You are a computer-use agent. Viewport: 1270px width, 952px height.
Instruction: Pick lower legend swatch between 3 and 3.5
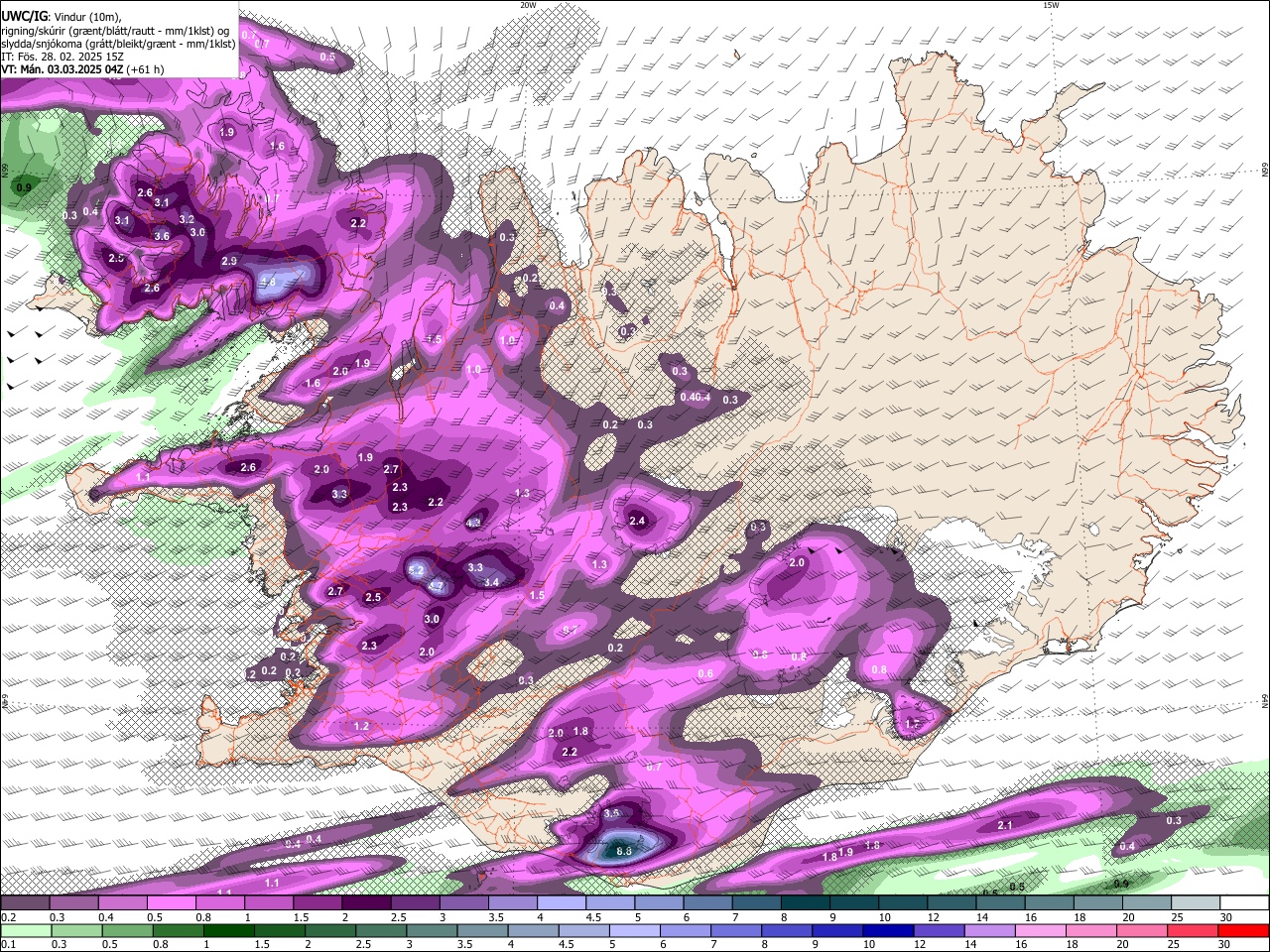pyautogui.click(x=432, y=930)
